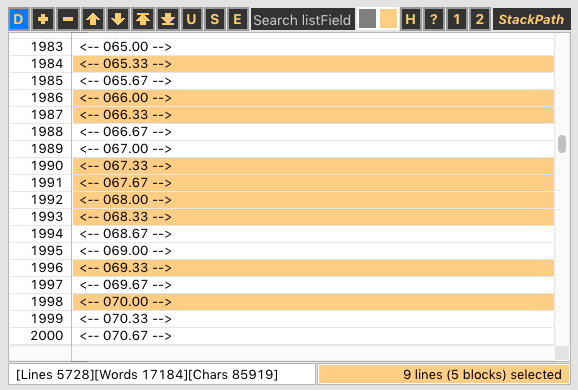The image size is (578, 390).
Task: Select the row <-- 065.67 -->
Action: point(313,81)
